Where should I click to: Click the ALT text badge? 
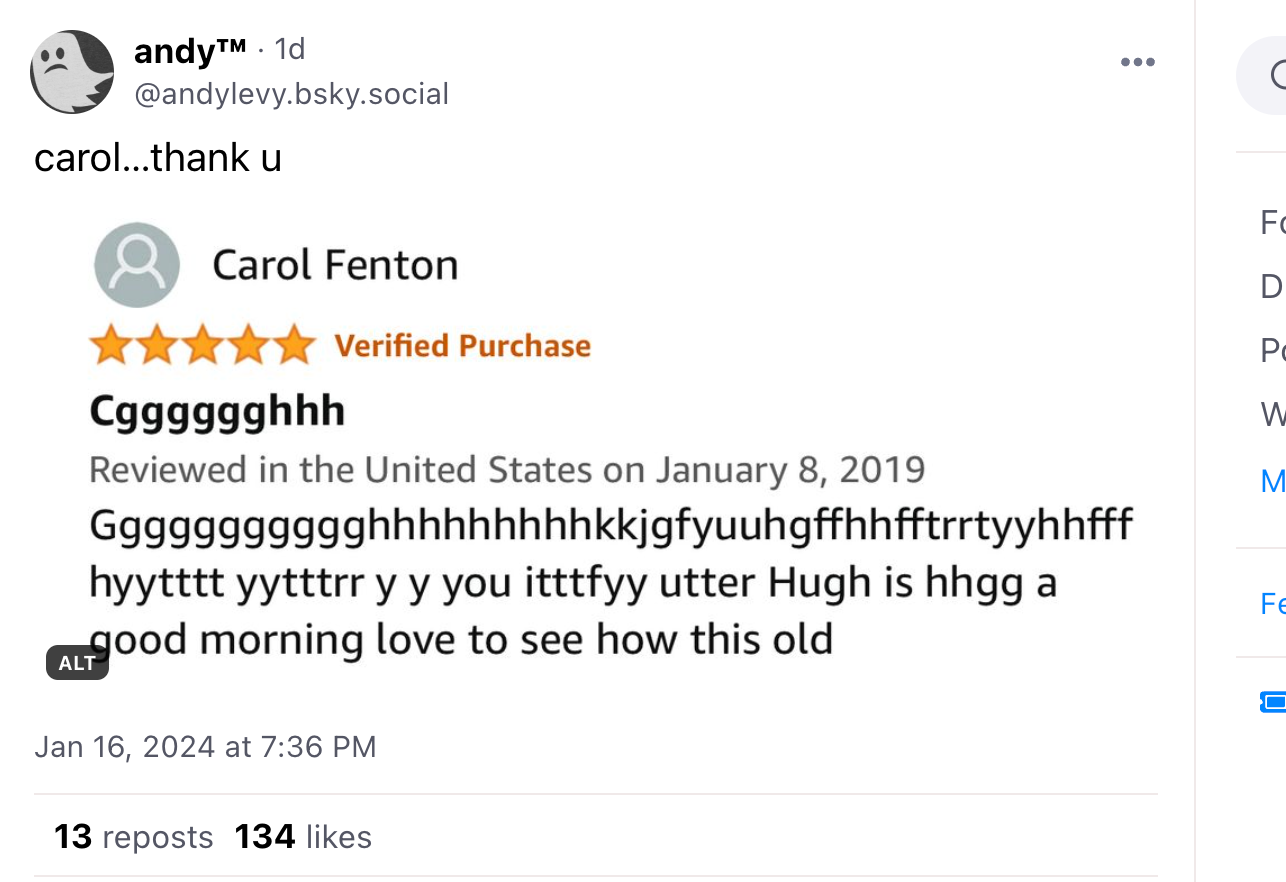pyautogui.click(x=77, y=663)
